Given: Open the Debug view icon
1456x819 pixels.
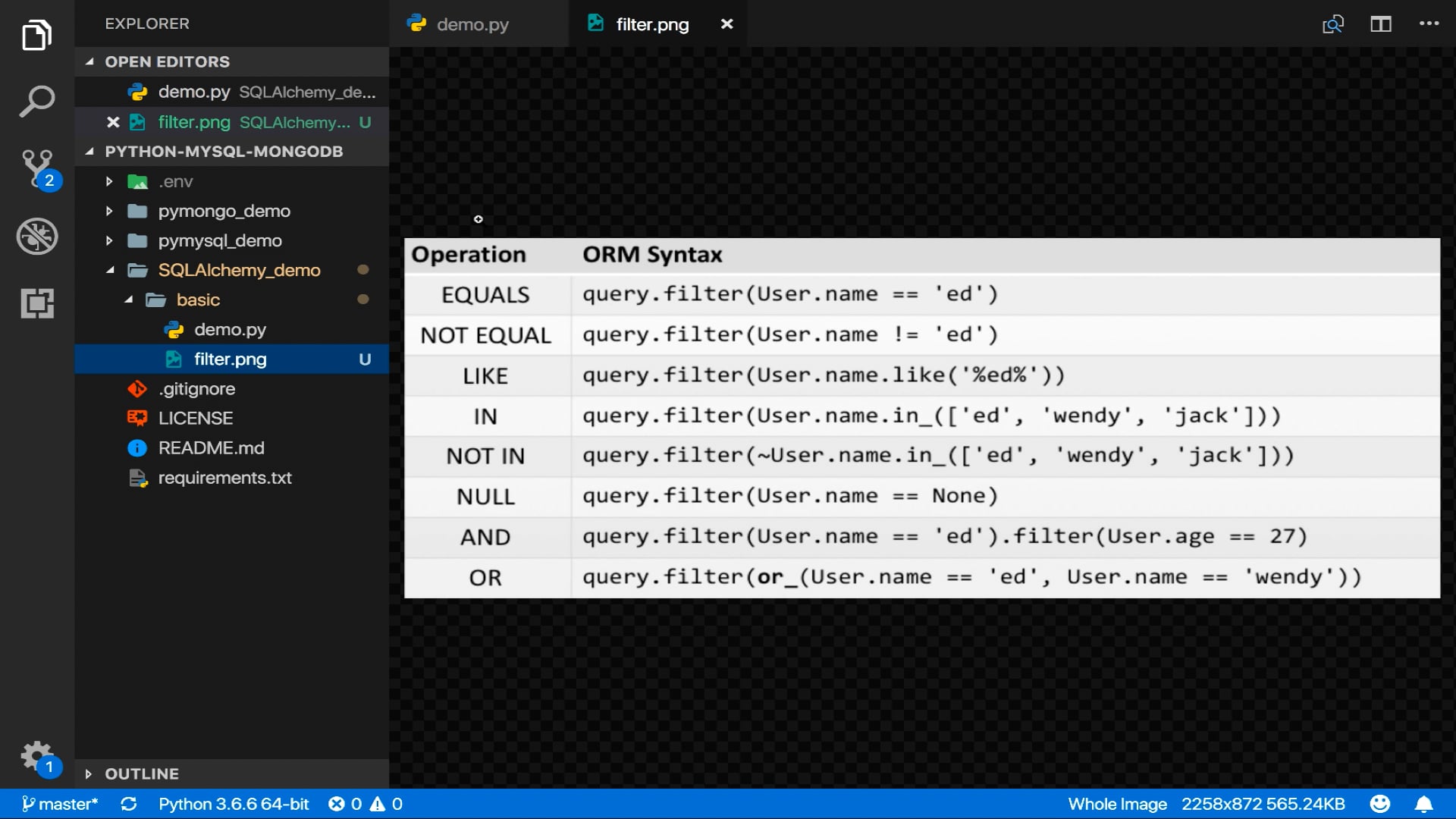Looking at the screenshot, I should click(36, 236).
